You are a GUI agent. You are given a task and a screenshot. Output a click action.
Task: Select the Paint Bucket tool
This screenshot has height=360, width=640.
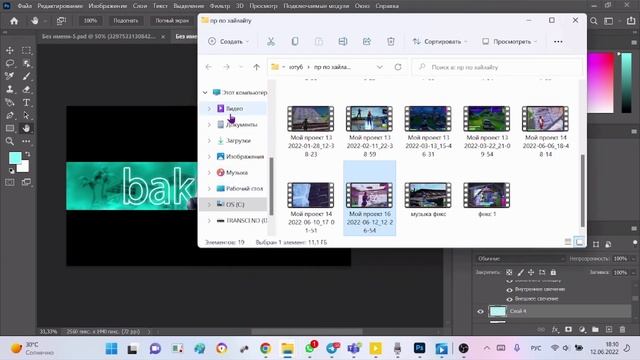(9, 102)
